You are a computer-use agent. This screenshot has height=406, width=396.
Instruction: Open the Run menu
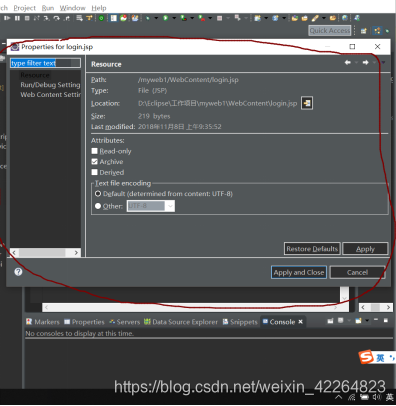click(x=48, y=8)
